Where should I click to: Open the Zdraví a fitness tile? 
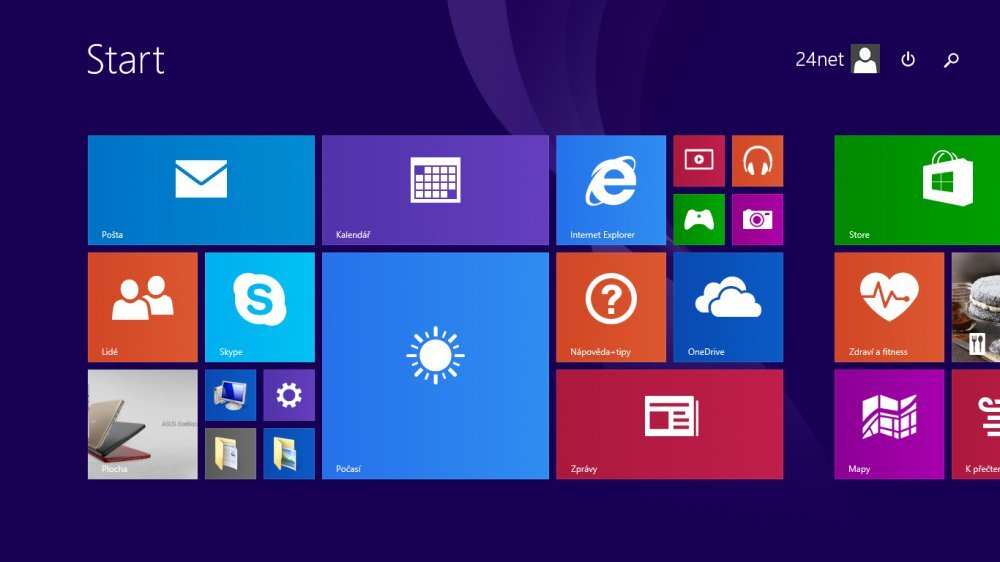tap(889, 307)
